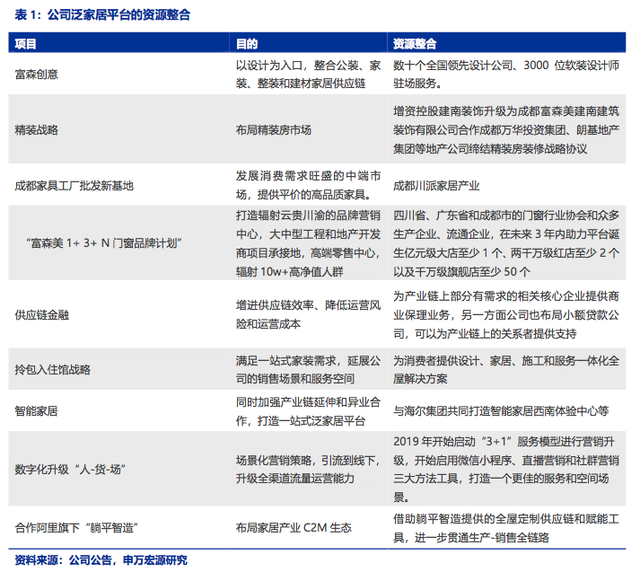640x572 pixels.
Task: Click the text '与海尔集团共同打造智能家居西南体验中心等'
Action: (501, 411)
